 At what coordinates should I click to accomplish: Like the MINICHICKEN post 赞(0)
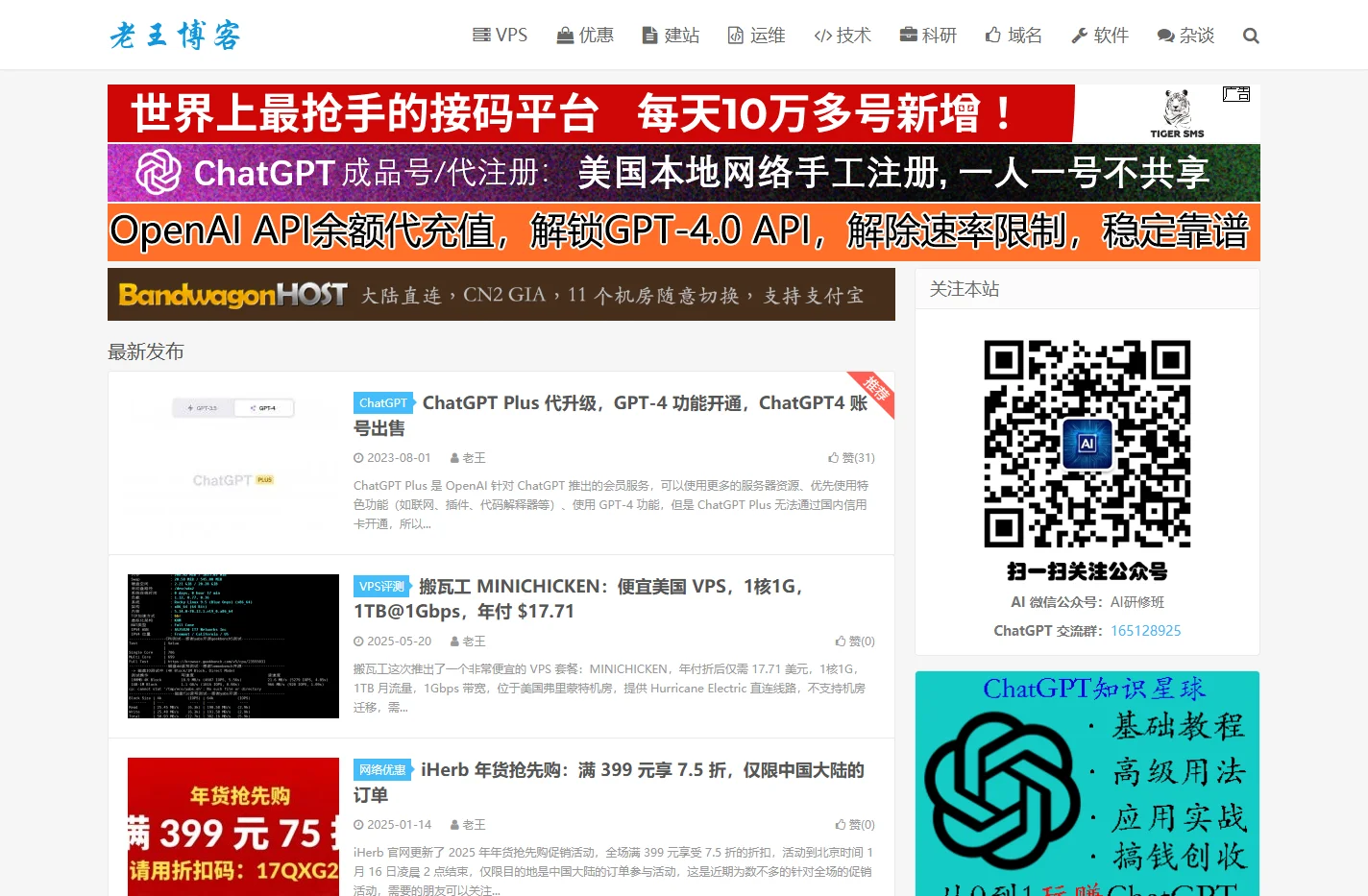point(855,642)
